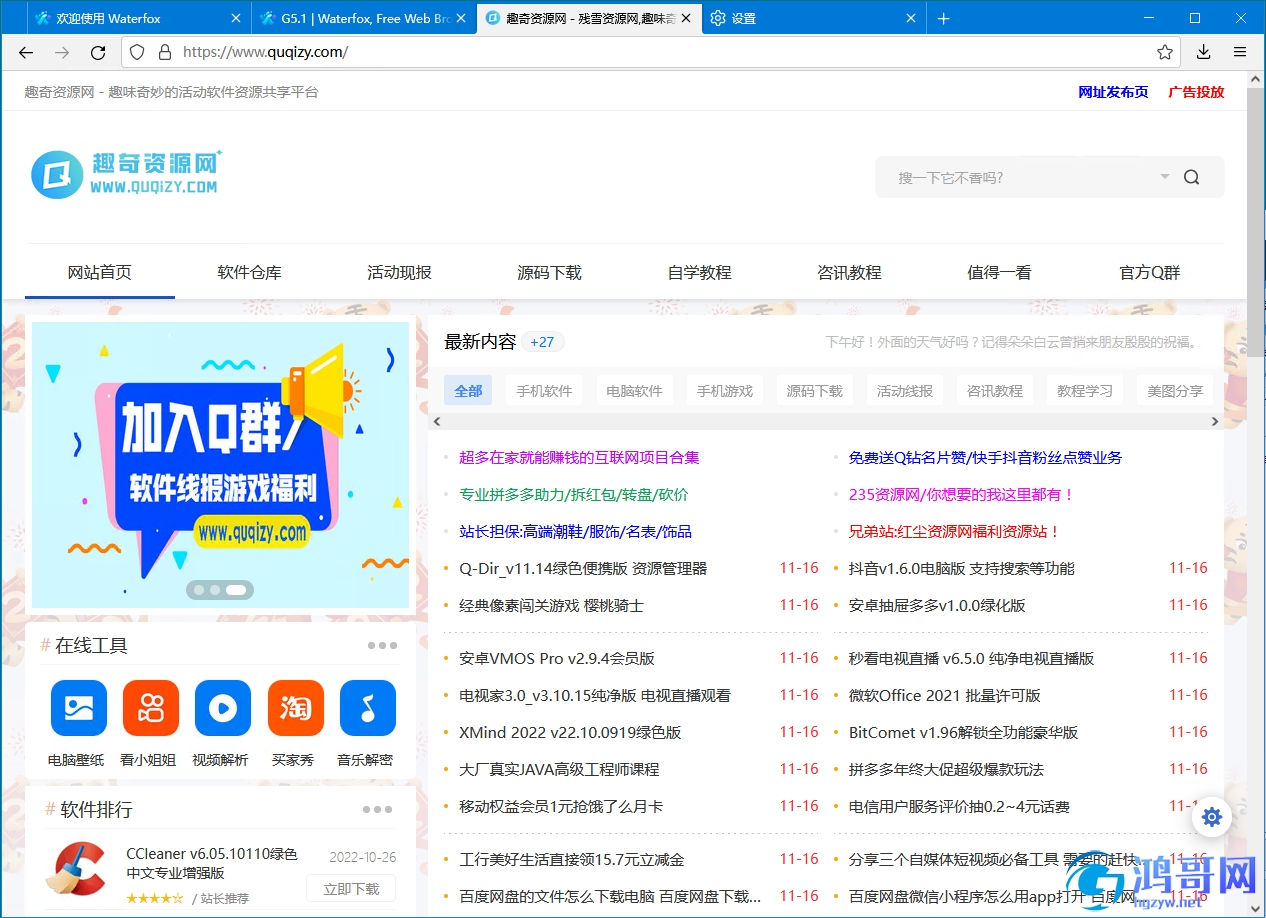The image size is (1266, 918).
Task: Open the 官方Q群 nav item
Action: point(1150,272)
